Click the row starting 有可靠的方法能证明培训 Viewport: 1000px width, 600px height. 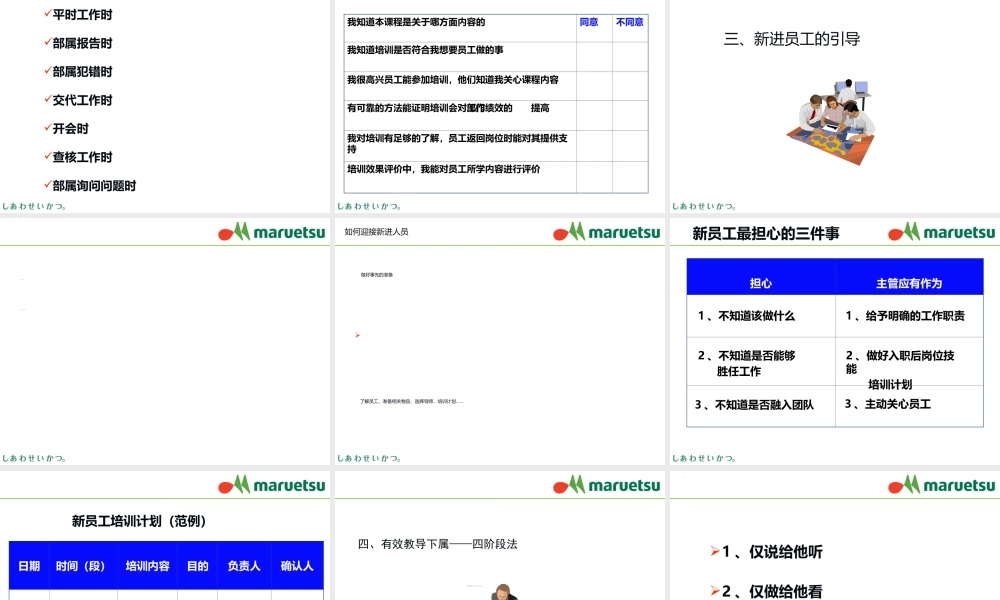[496, 115]
